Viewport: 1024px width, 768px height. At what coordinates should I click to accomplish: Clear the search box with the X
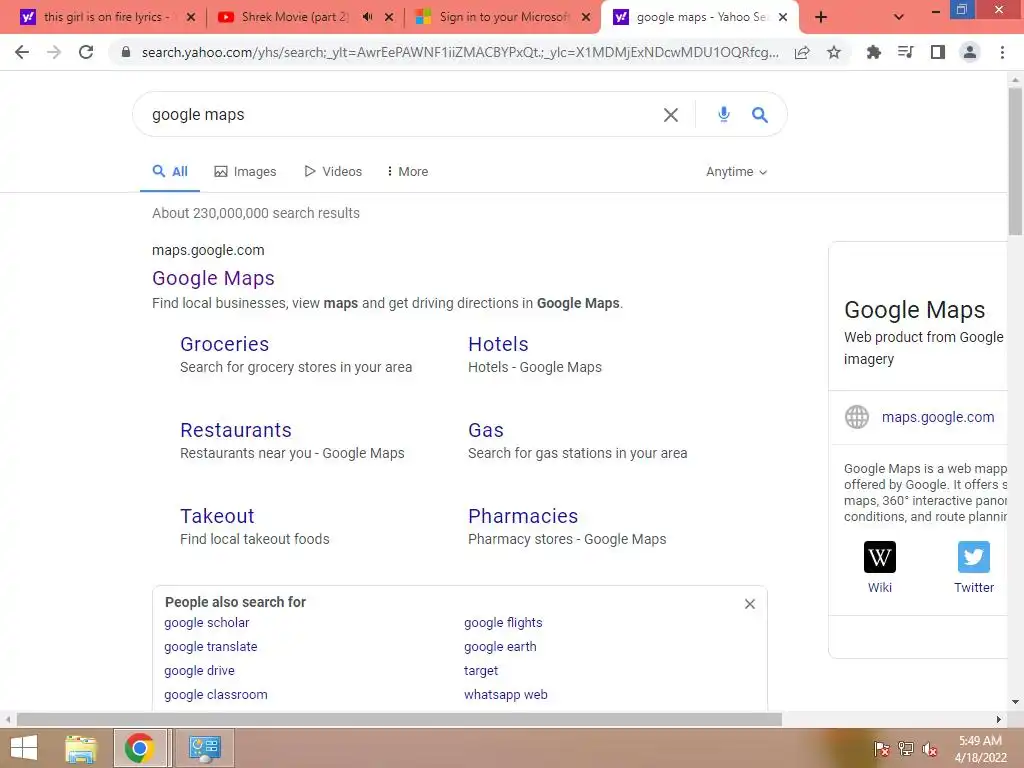click(671, 115)
